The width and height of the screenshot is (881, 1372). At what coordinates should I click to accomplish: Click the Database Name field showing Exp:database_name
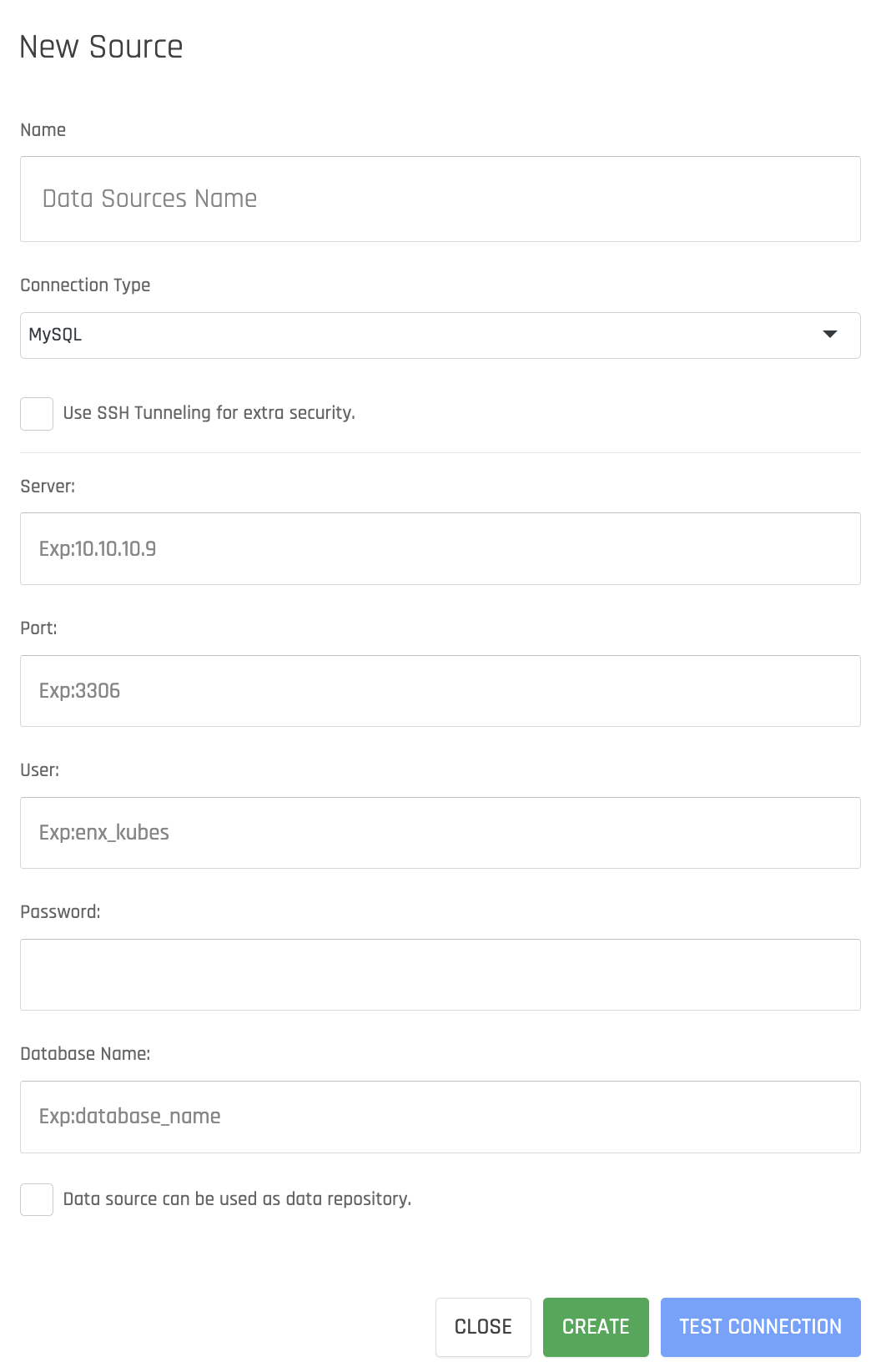(x=440, y=1117)
